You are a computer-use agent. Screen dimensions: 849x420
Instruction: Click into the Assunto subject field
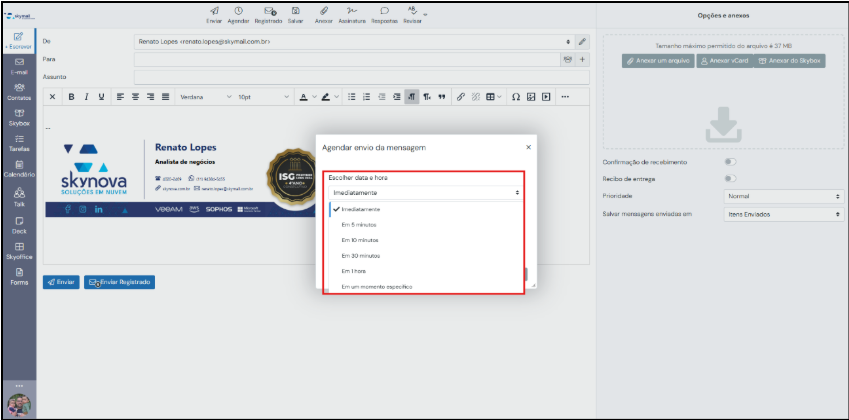pos(362,77)
